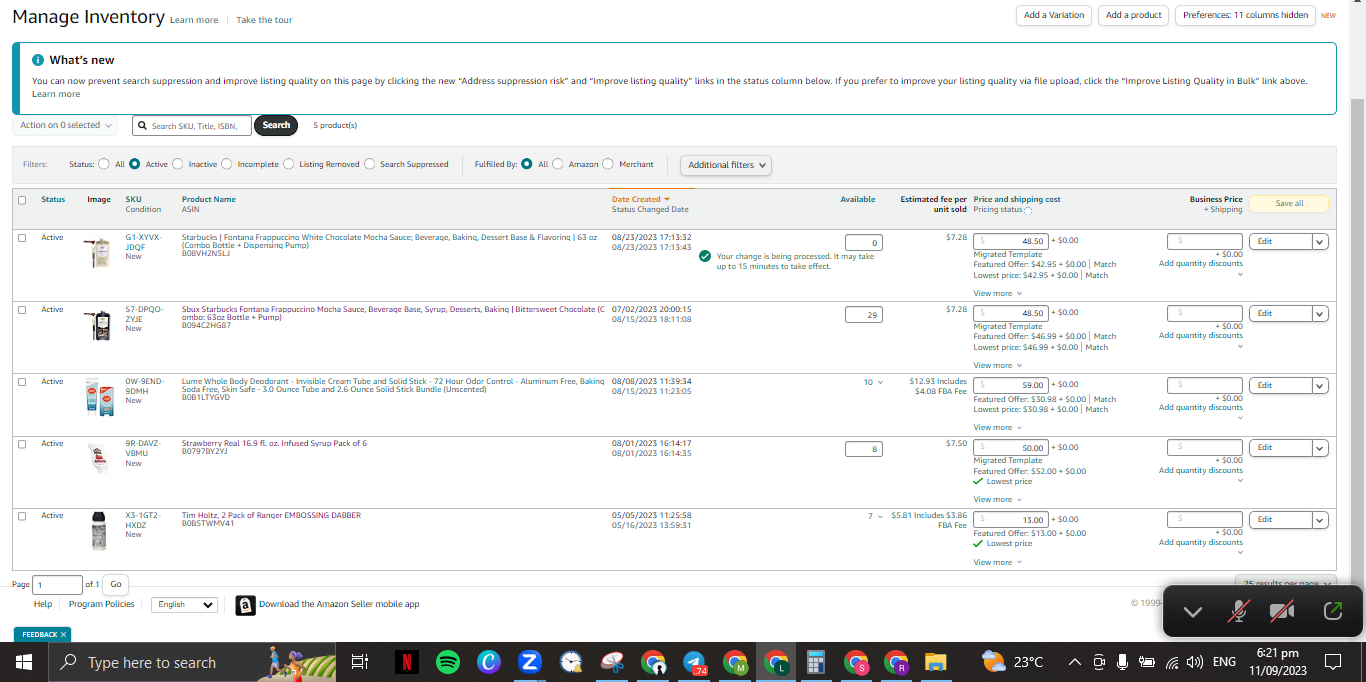
Task: Turn on camera in meeting overlay
Action: [1282, 611]
